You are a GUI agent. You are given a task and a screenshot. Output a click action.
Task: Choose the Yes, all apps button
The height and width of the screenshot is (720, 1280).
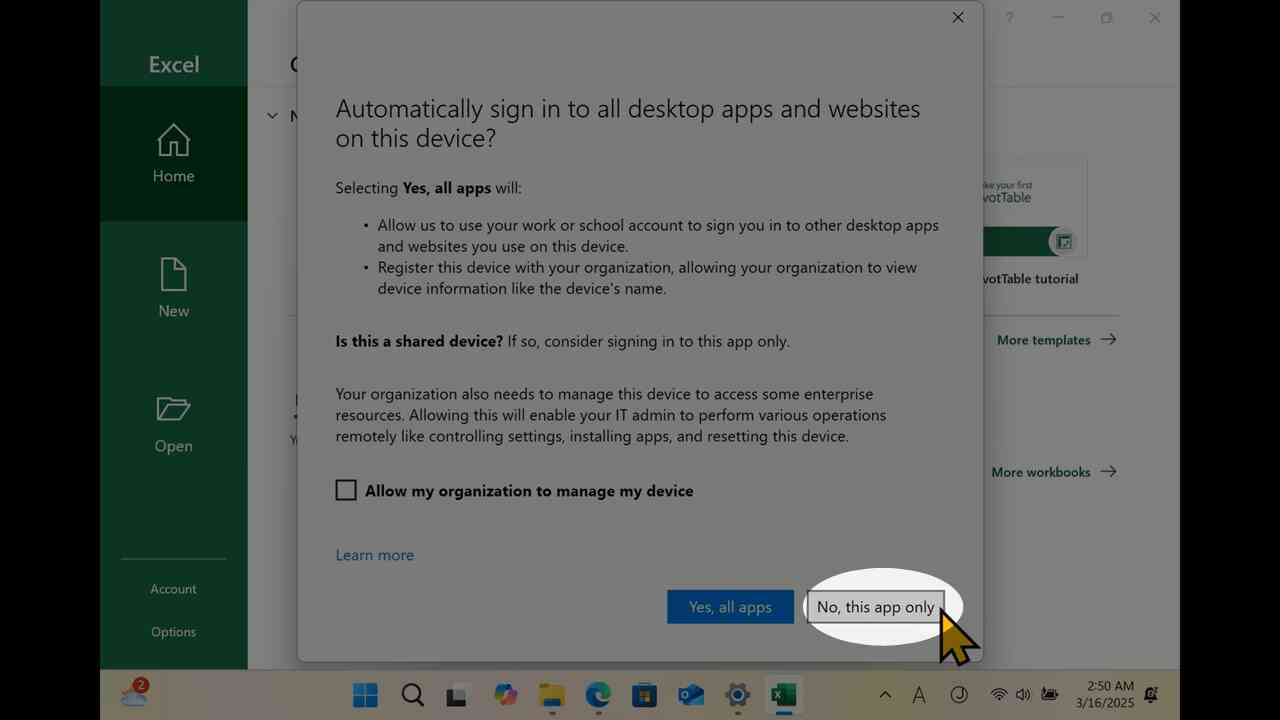tap(730, 607)
